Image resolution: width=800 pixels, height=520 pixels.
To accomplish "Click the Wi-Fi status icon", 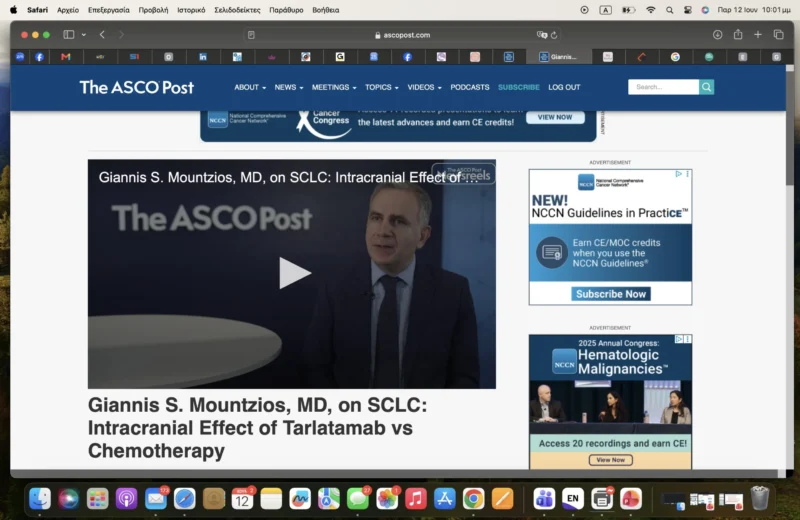I will 651,10.
